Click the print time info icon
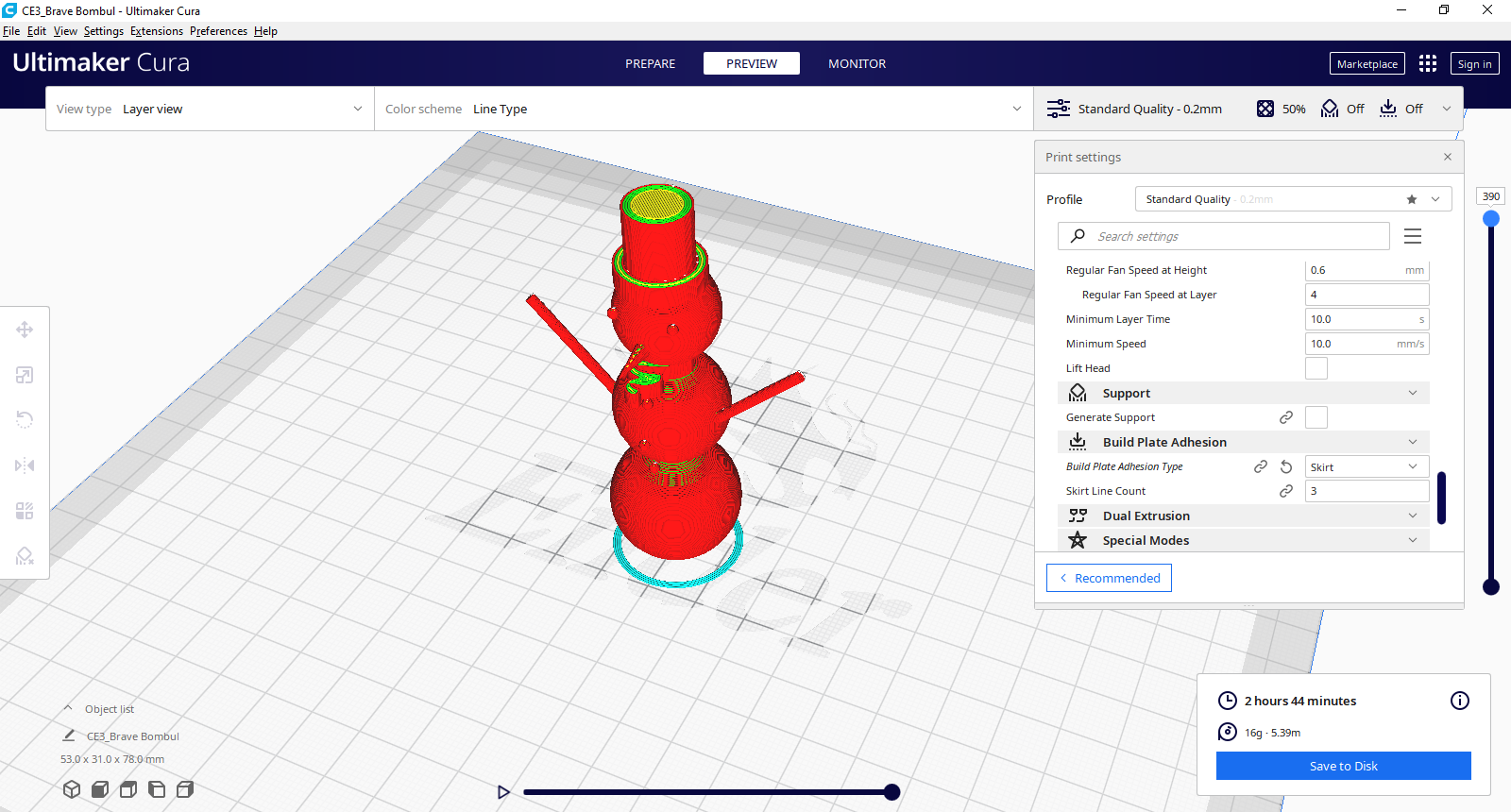The width and height of the screenshot is (1511, 812). coord(1460,701)
